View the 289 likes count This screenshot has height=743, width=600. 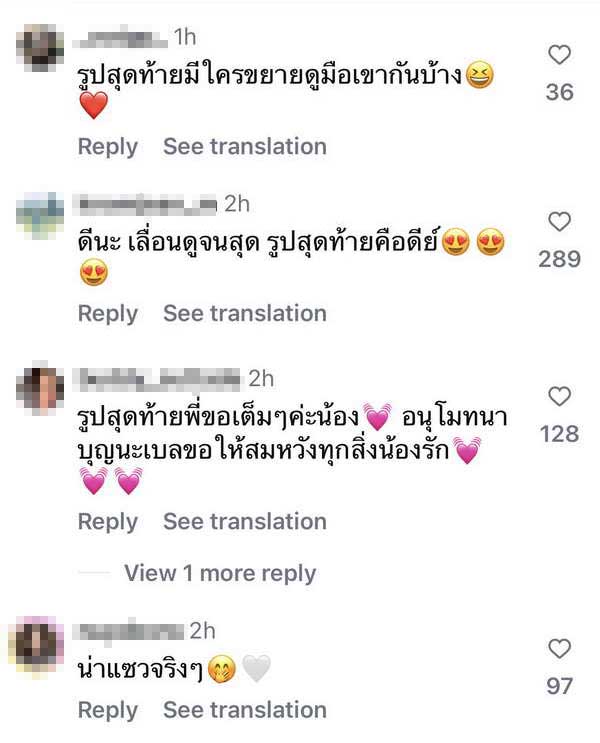click(x=559, y=259)
